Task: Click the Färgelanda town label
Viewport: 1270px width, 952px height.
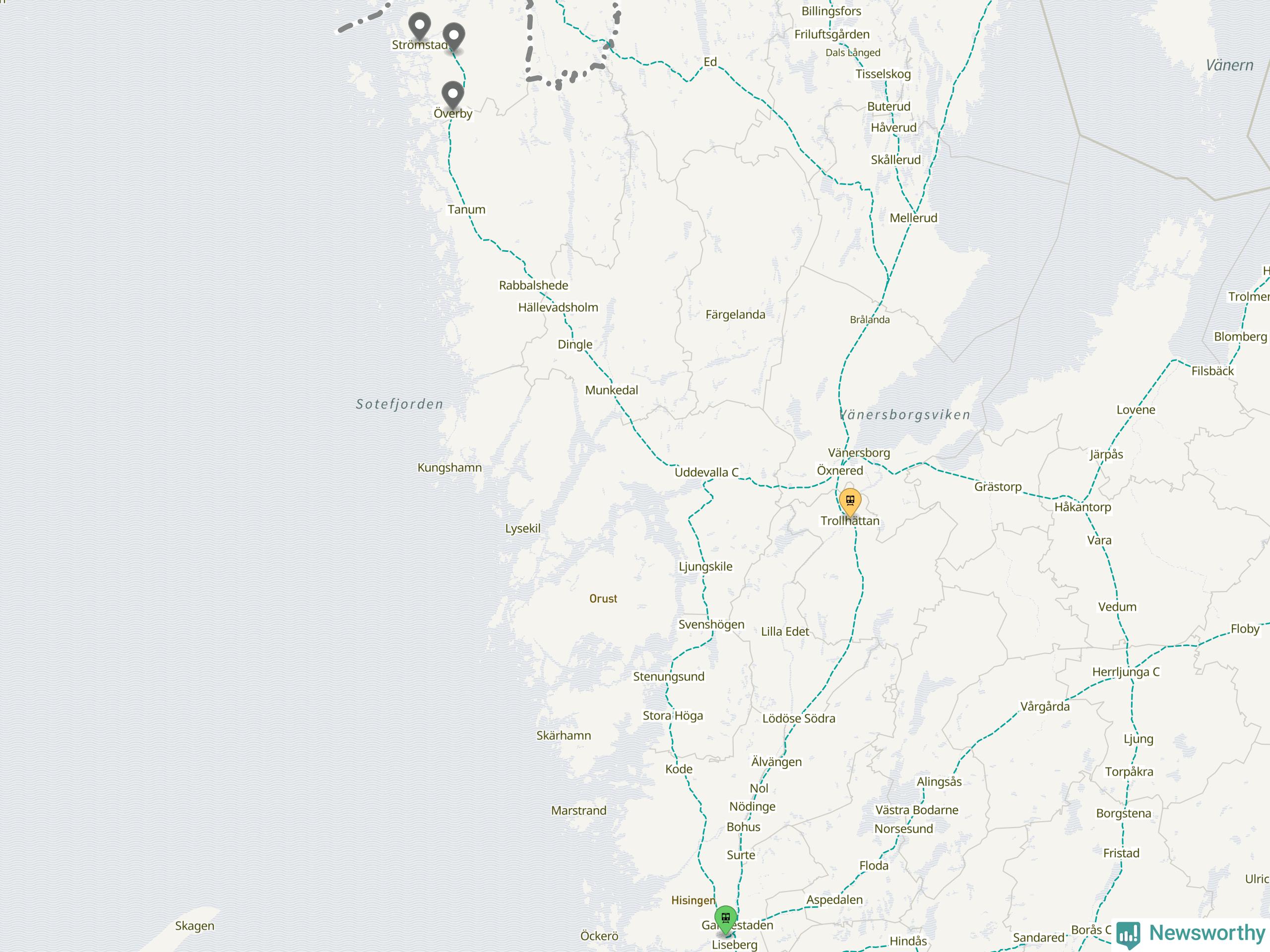Action: tap(735, 314)
